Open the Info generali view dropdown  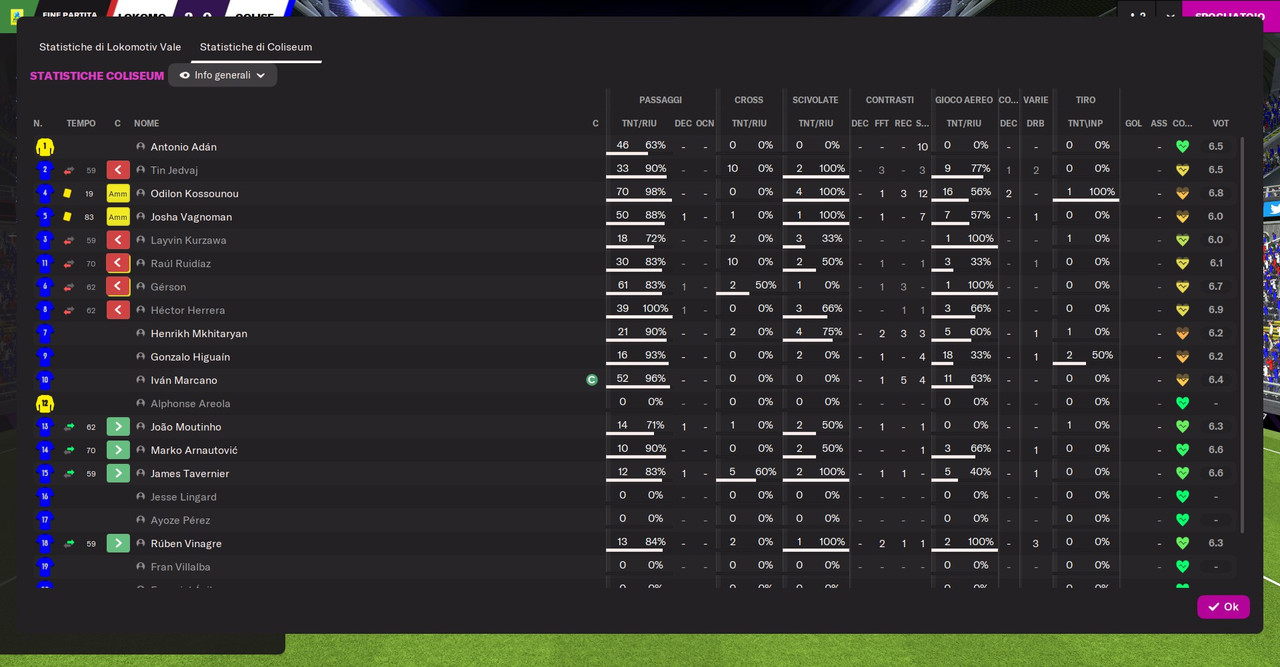[222, 75]
